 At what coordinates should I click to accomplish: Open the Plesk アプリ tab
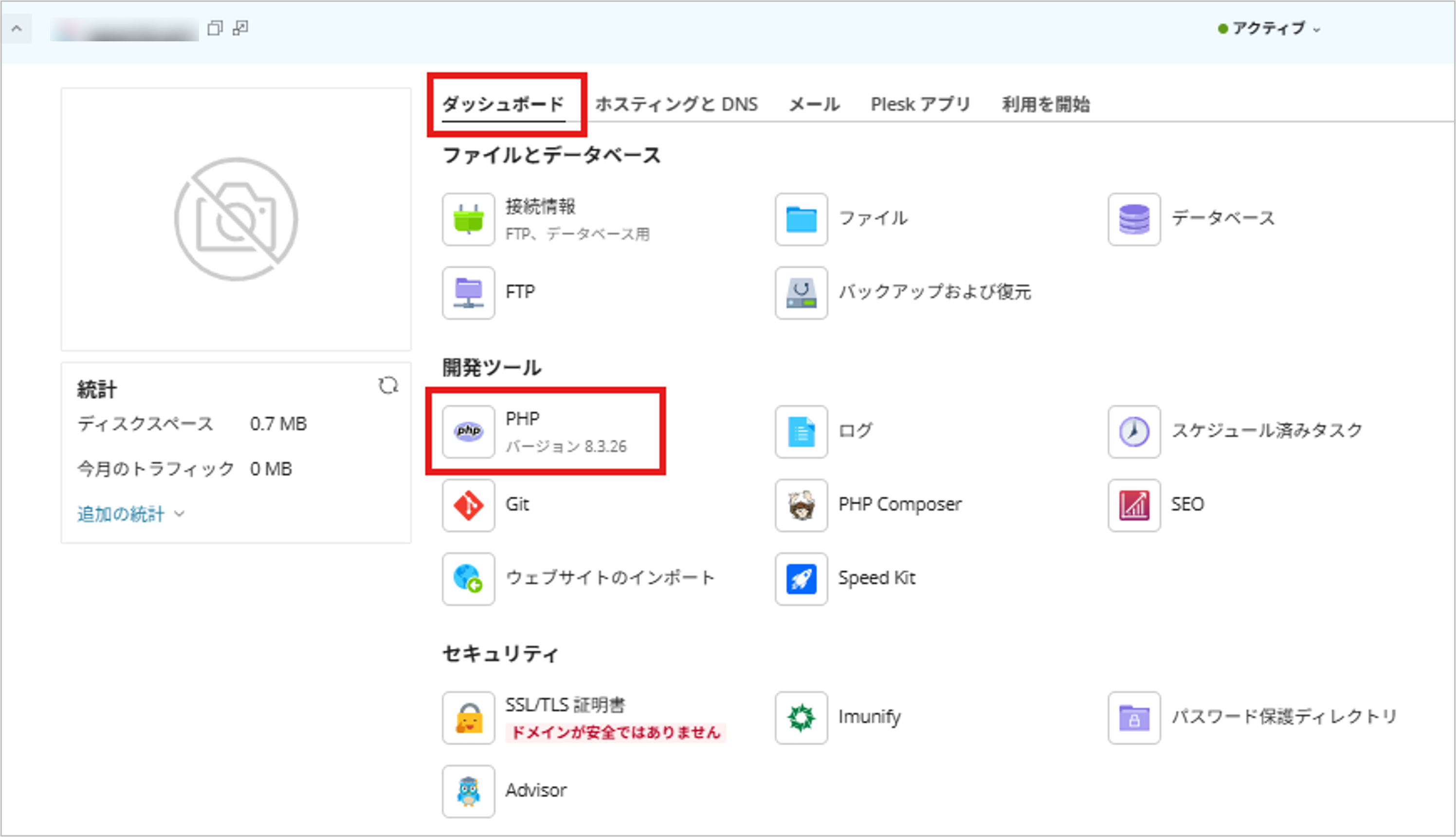tap(920, 104)
